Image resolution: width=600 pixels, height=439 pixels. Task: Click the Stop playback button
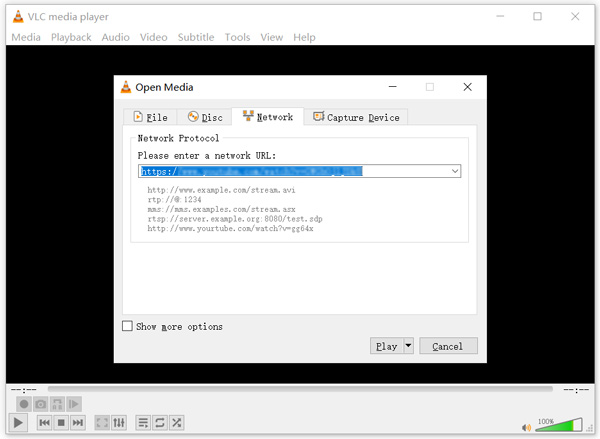pyautogui.click(x=61, y=423)
